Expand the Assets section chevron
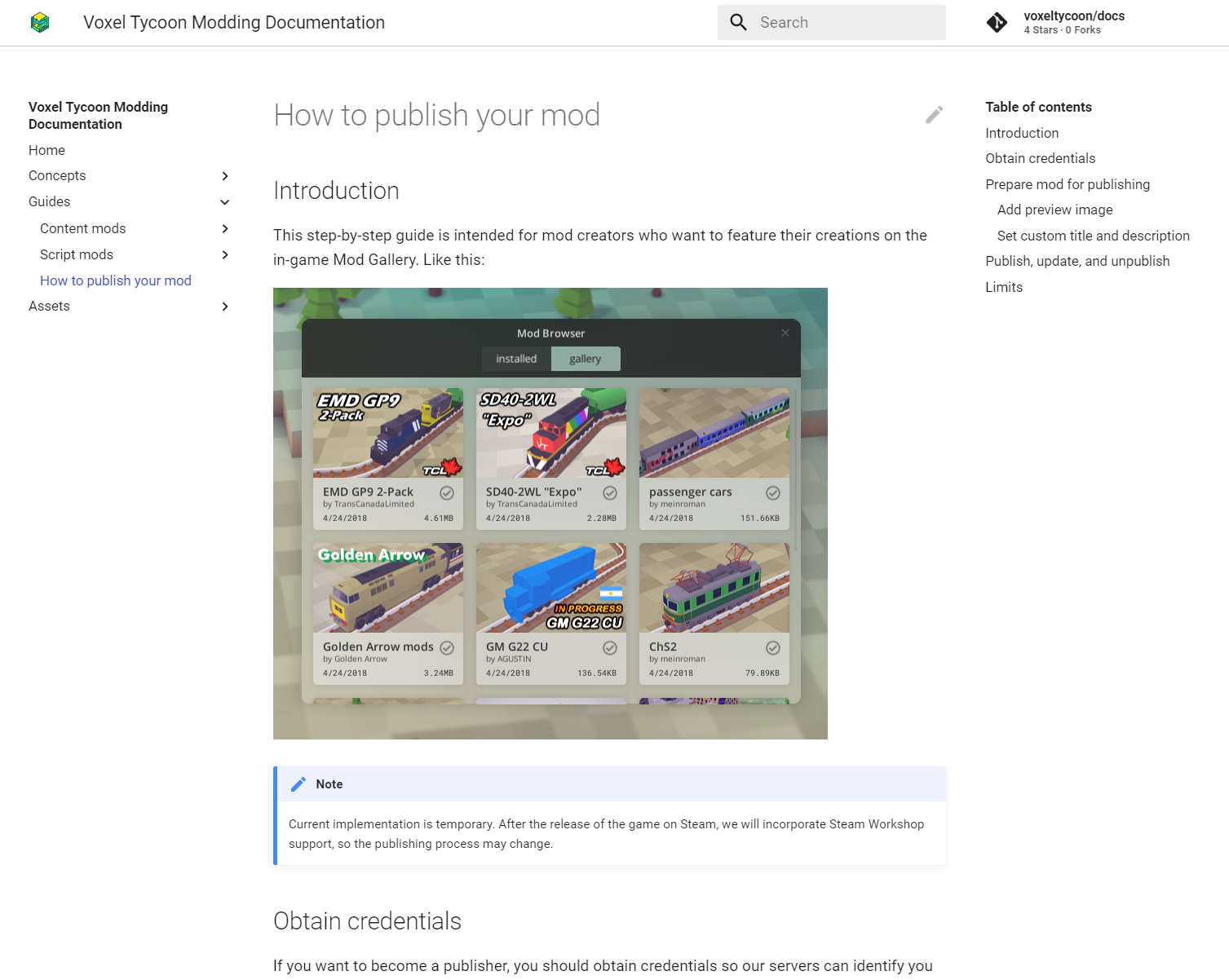Image resolution: width=1229 pixels, height=980 pixels. (225, 307)
